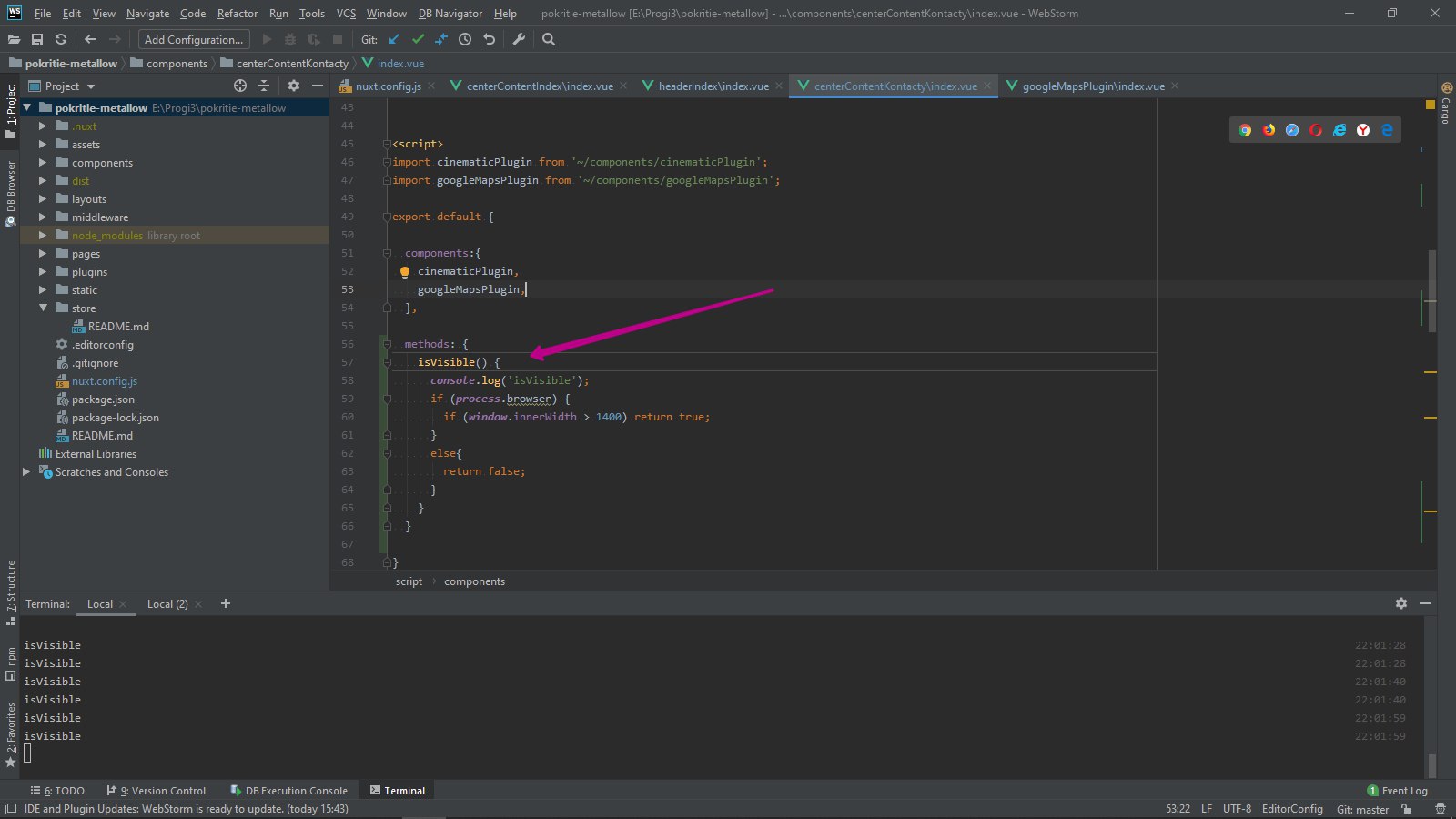Open the Refactor menu

click(x=238, y=14)
